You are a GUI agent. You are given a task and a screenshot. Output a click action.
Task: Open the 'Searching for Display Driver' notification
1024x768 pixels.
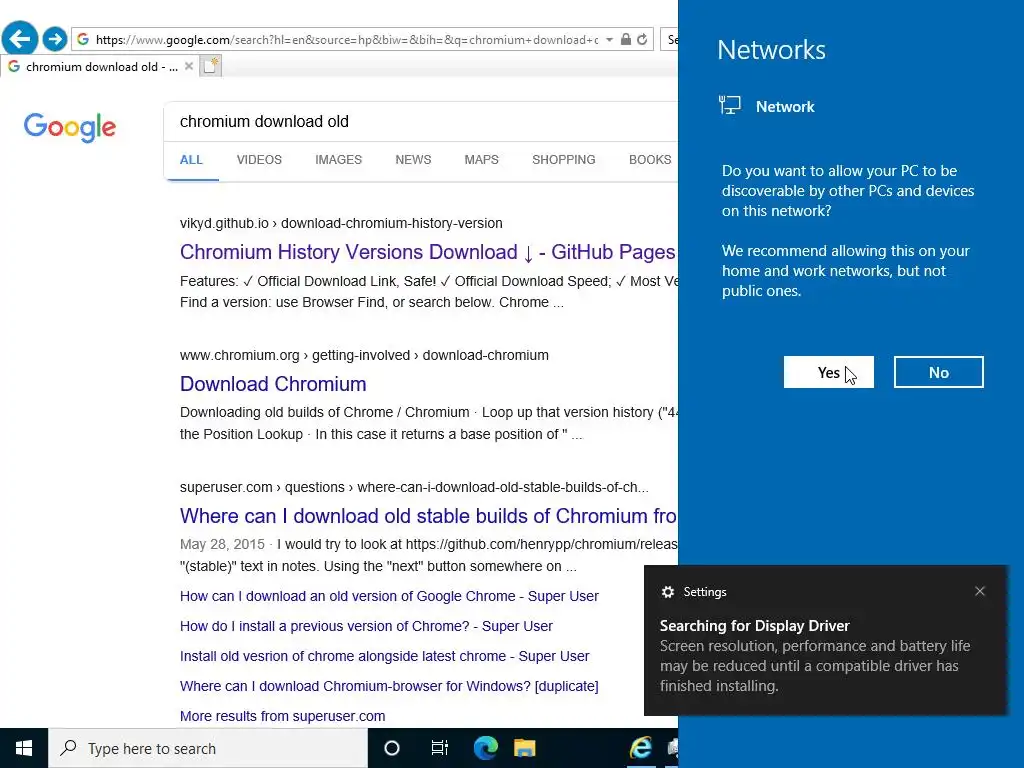pyautogui.click(x=825, y=640)
